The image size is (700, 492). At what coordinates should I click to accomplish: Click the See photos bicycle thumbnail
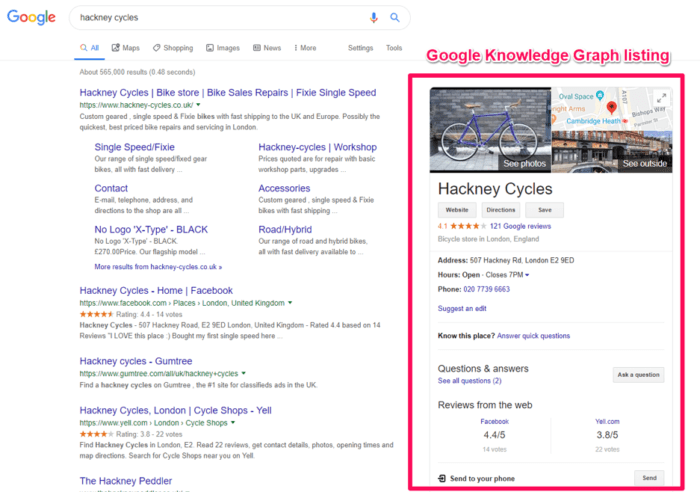coord(491,130)
